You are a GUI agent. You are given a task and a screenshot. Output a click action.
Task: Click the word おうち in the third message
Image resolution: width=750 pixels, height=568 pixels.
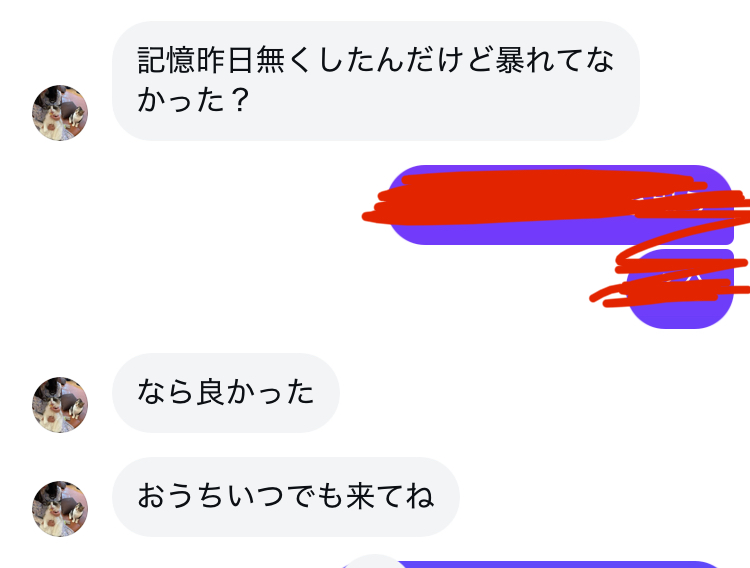point(182,496)
